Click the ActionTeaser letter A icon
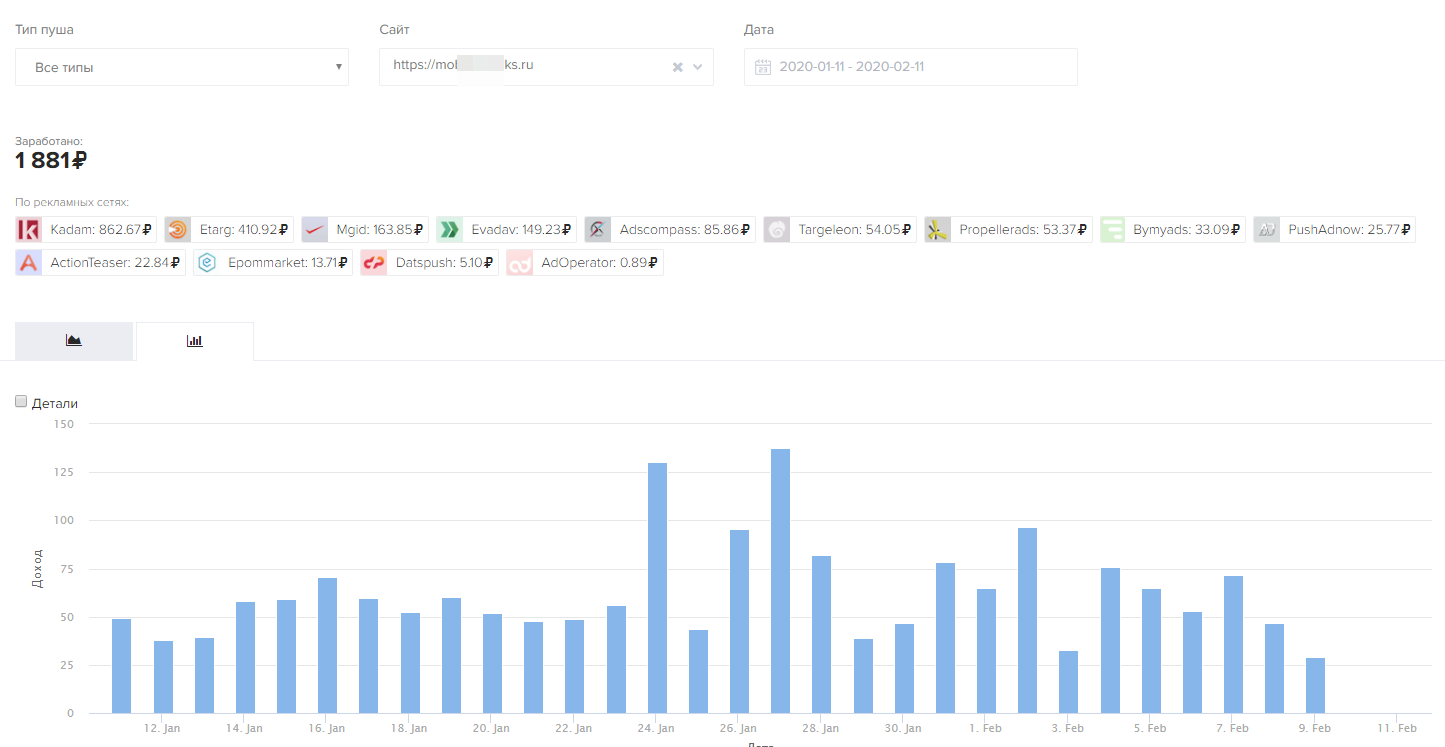The width and height of the screenshot is (1445, 747). click(29, 263)
